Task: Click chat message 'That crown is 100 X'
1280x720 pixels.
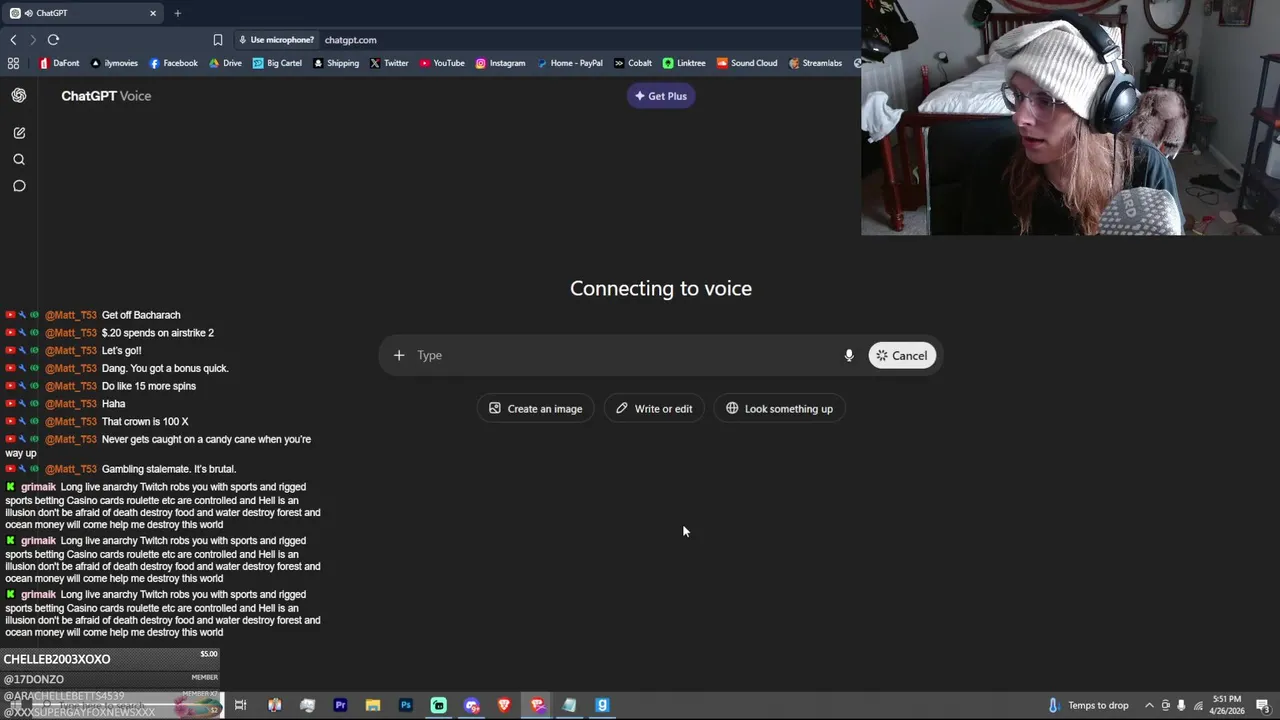Action: click(145, 422)
